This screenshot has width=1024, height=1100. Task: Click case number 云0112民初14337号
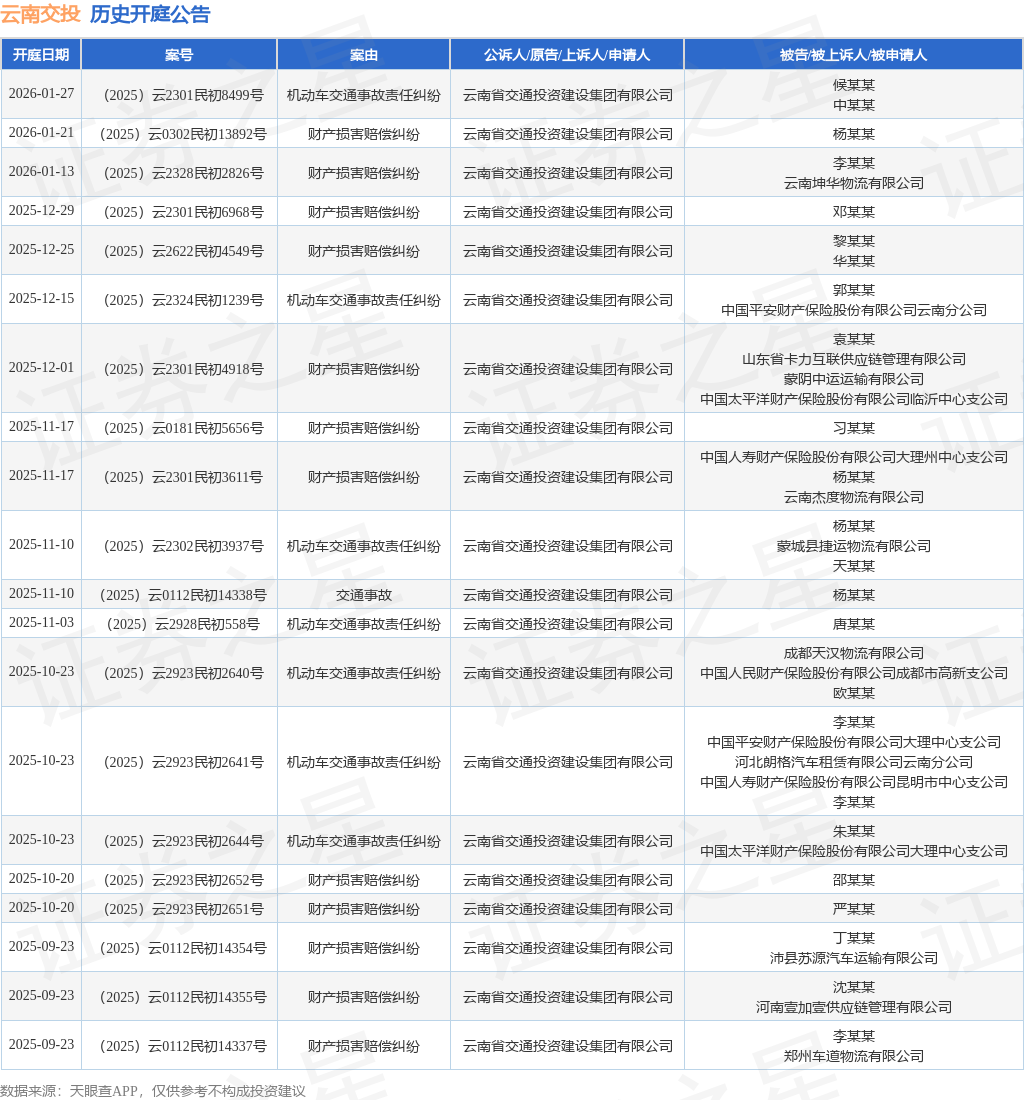[183, 1046]
